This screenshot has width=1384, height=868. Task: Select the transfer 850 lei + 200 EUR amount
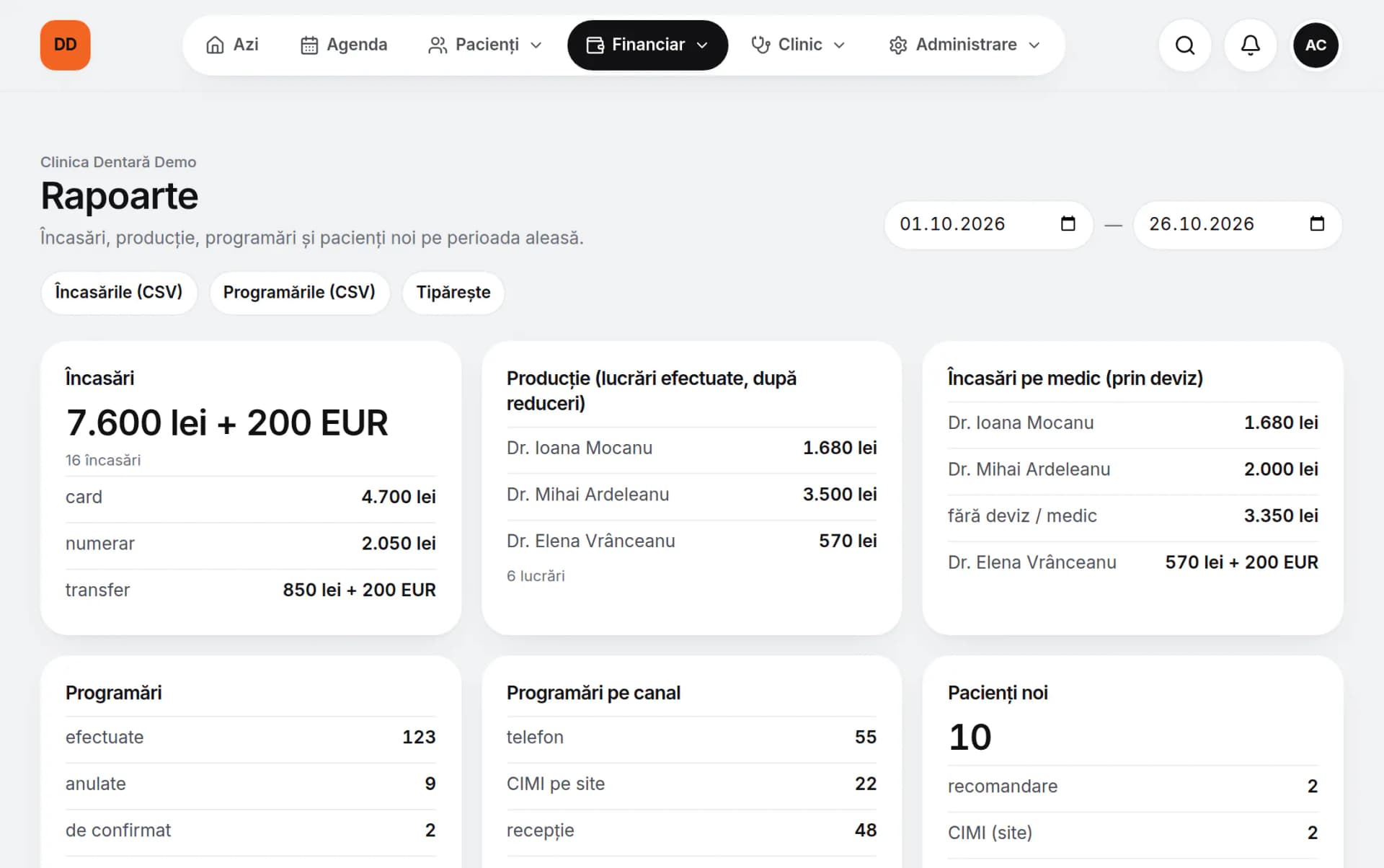[359, 590]
